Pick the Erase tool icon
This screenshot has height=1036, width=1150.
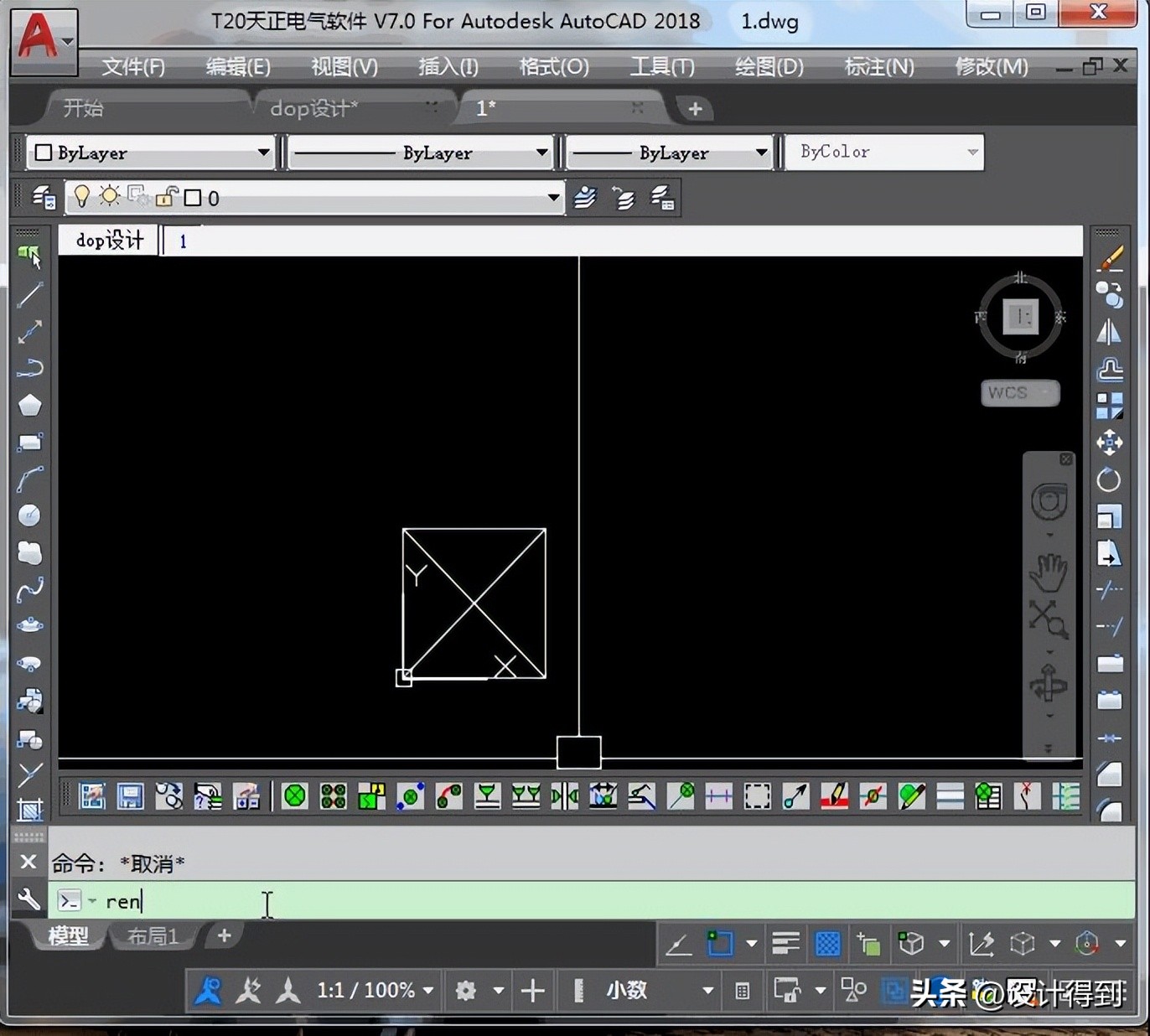click(x=1110, y=259)
